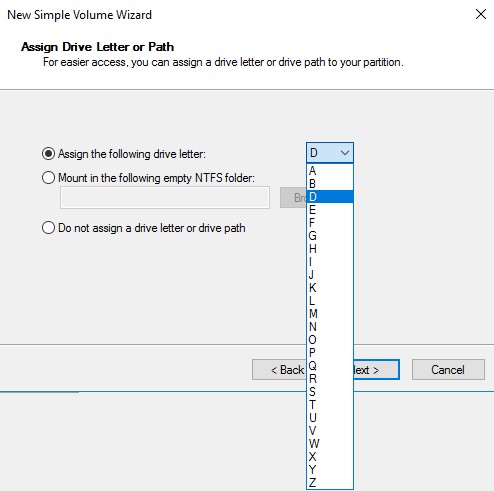Viewport: 494px width, 491px height.
Task: Click the NTFS folder path text field
Action: point(165,198)
